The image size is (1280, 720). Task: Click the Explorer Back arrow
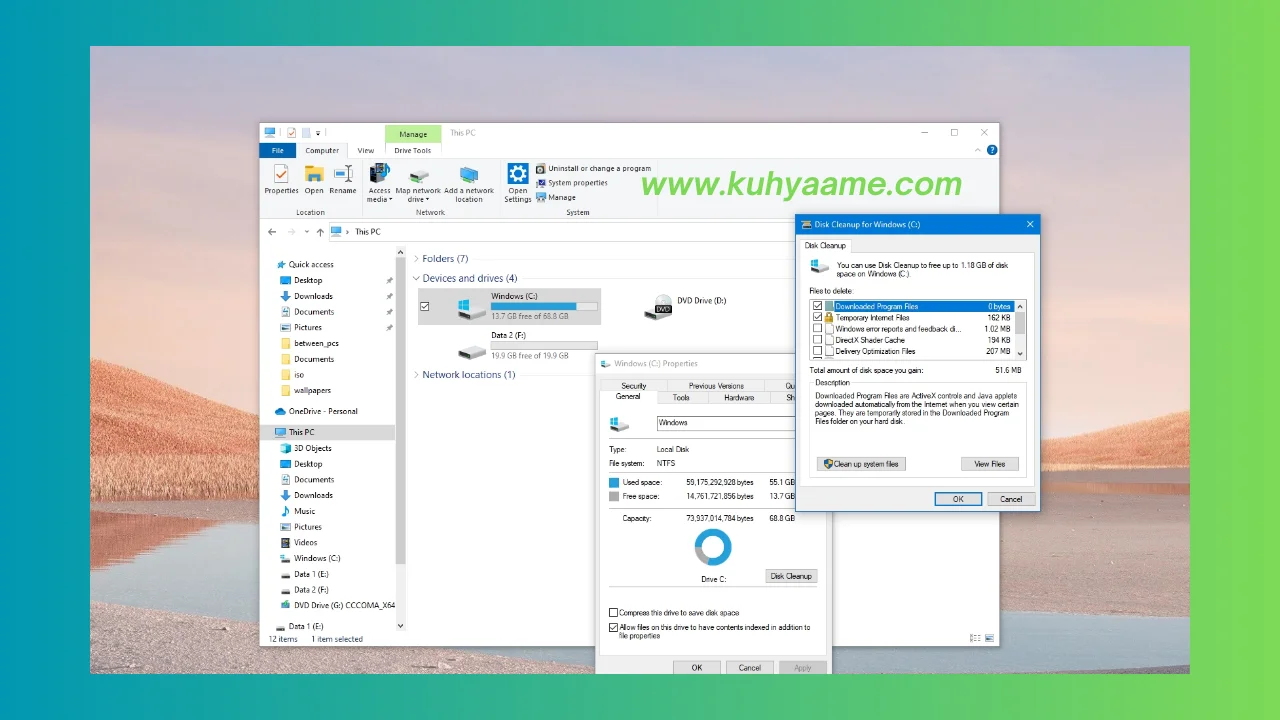coord(272,232)
